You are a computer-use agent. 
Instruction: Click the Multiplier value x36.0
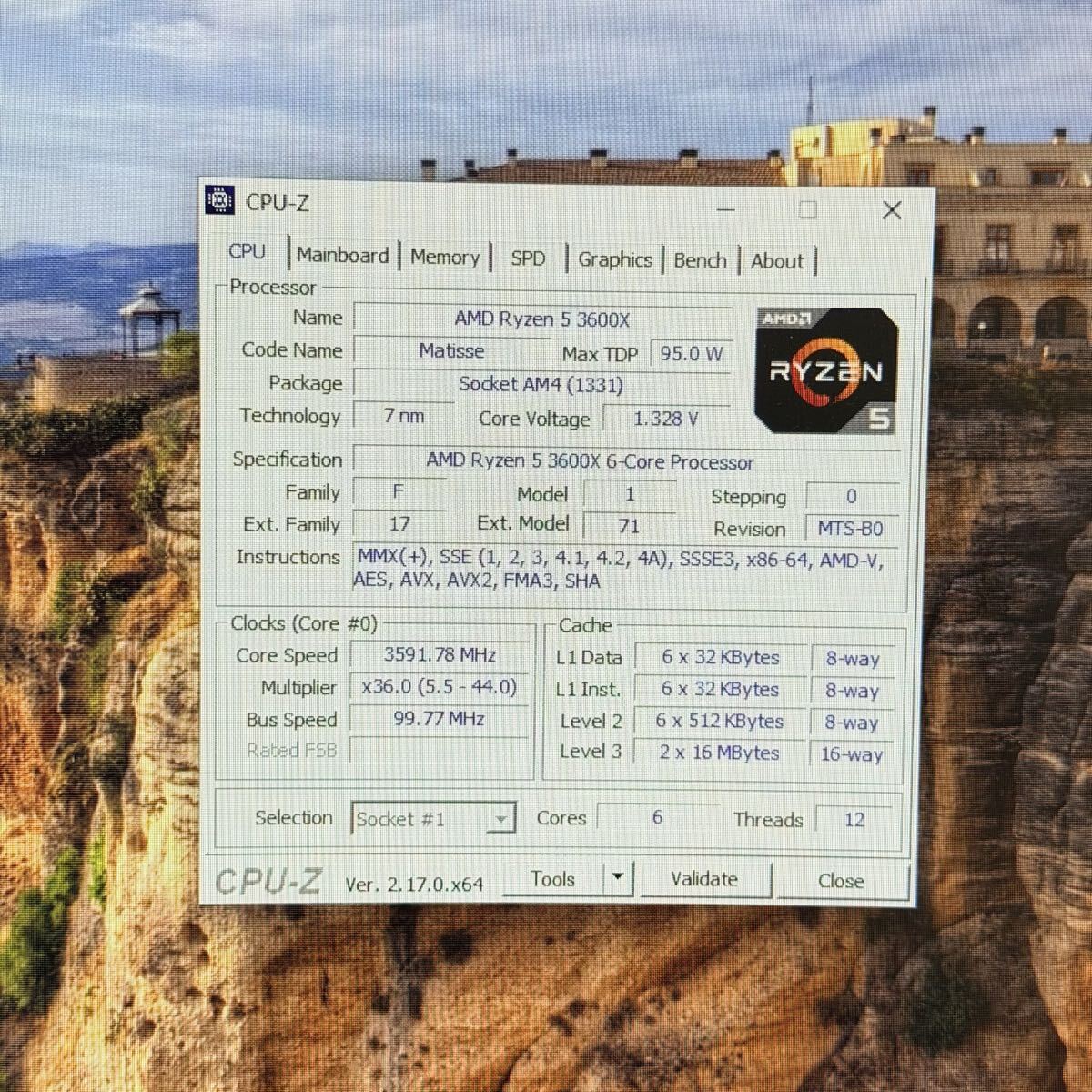click(x=440, y=687)
